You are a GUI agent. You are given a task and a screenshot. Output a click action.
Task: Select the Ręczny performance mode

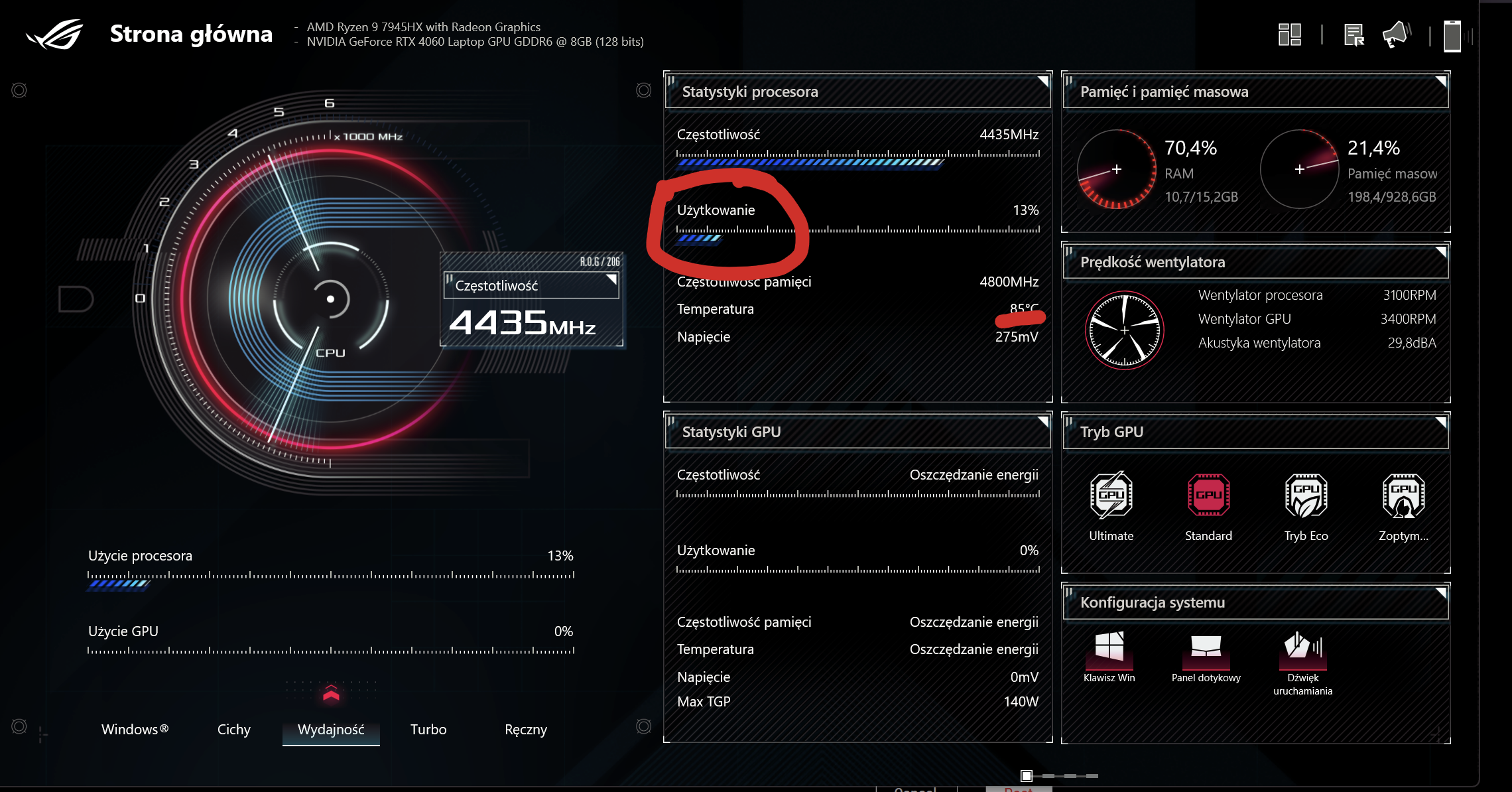click(x=525, y=730)
